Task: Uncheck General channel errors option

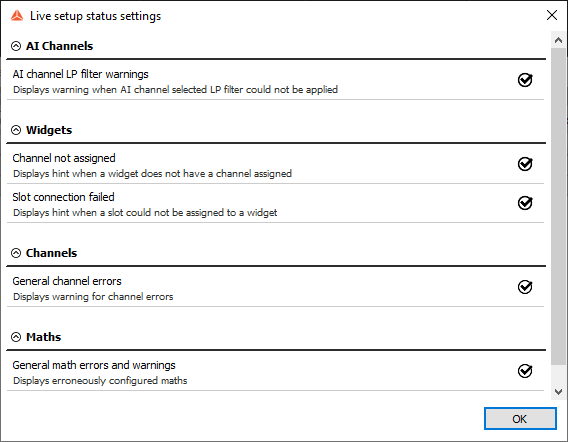Action: pyautogui.click(x=525, y=287)
